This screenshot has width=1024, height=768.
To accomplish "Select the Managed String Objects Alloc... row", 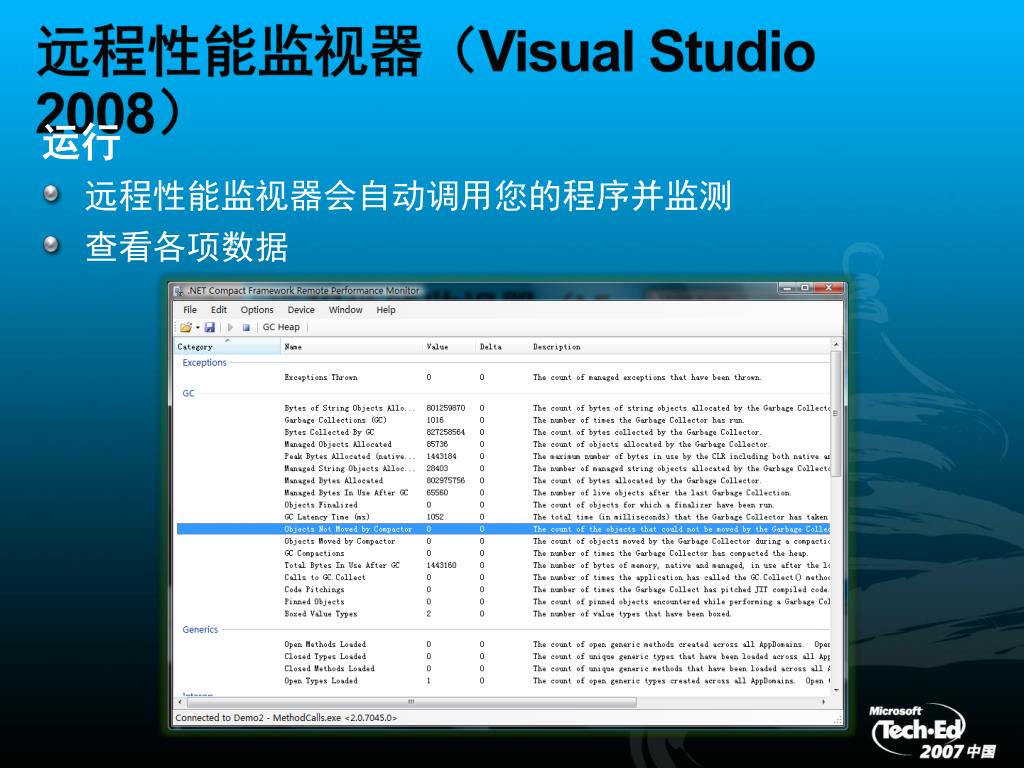I will tap(504, 468).
